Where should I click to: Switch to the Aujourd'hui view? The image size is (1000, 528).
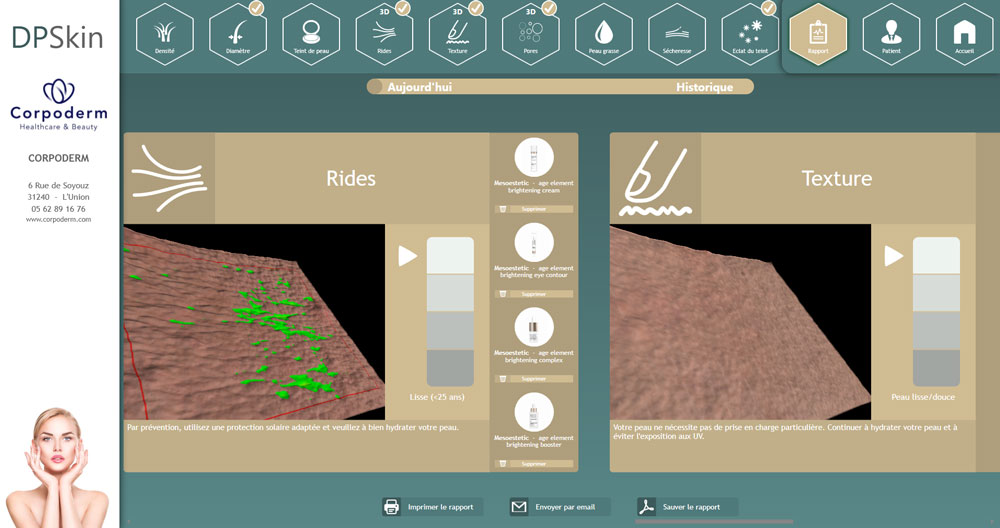[x=420, y=87]
